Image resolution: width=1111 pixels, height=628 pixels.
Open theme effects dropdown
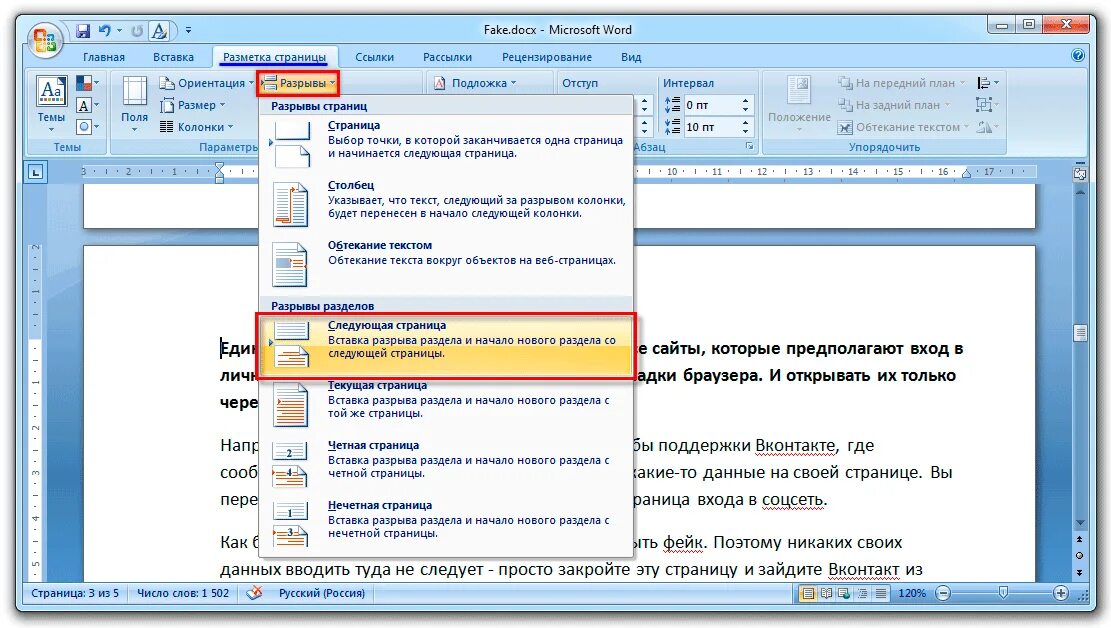tap(87, 127)
